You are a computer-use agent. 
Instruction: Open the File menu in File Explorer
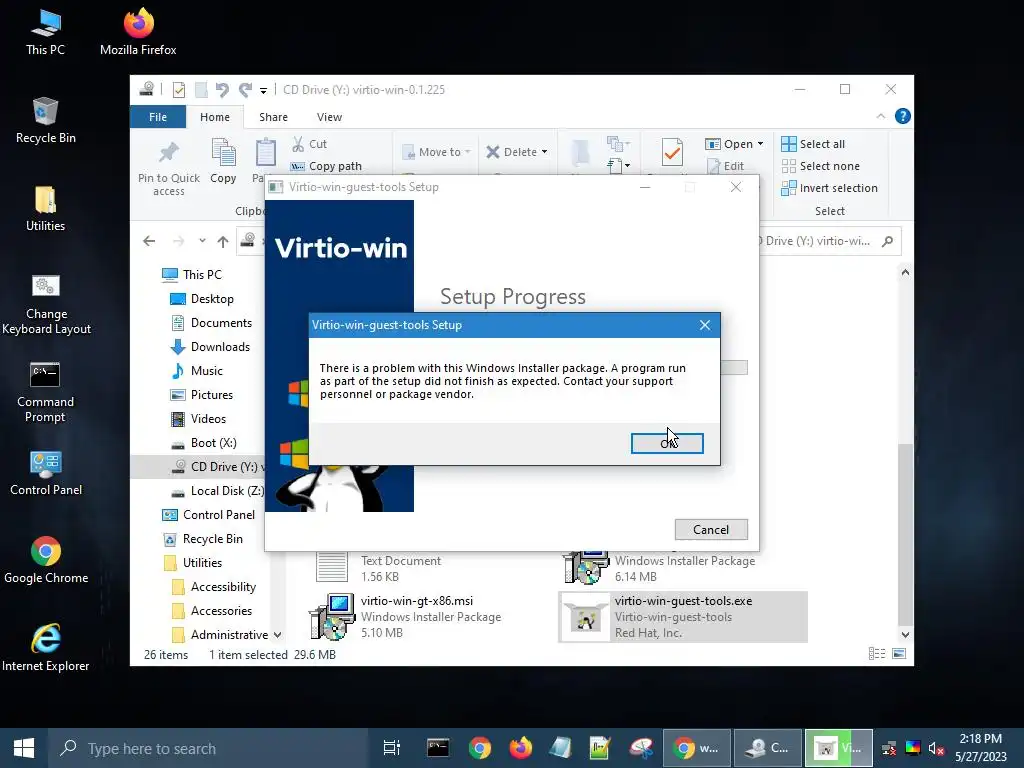tap(158, 117)
